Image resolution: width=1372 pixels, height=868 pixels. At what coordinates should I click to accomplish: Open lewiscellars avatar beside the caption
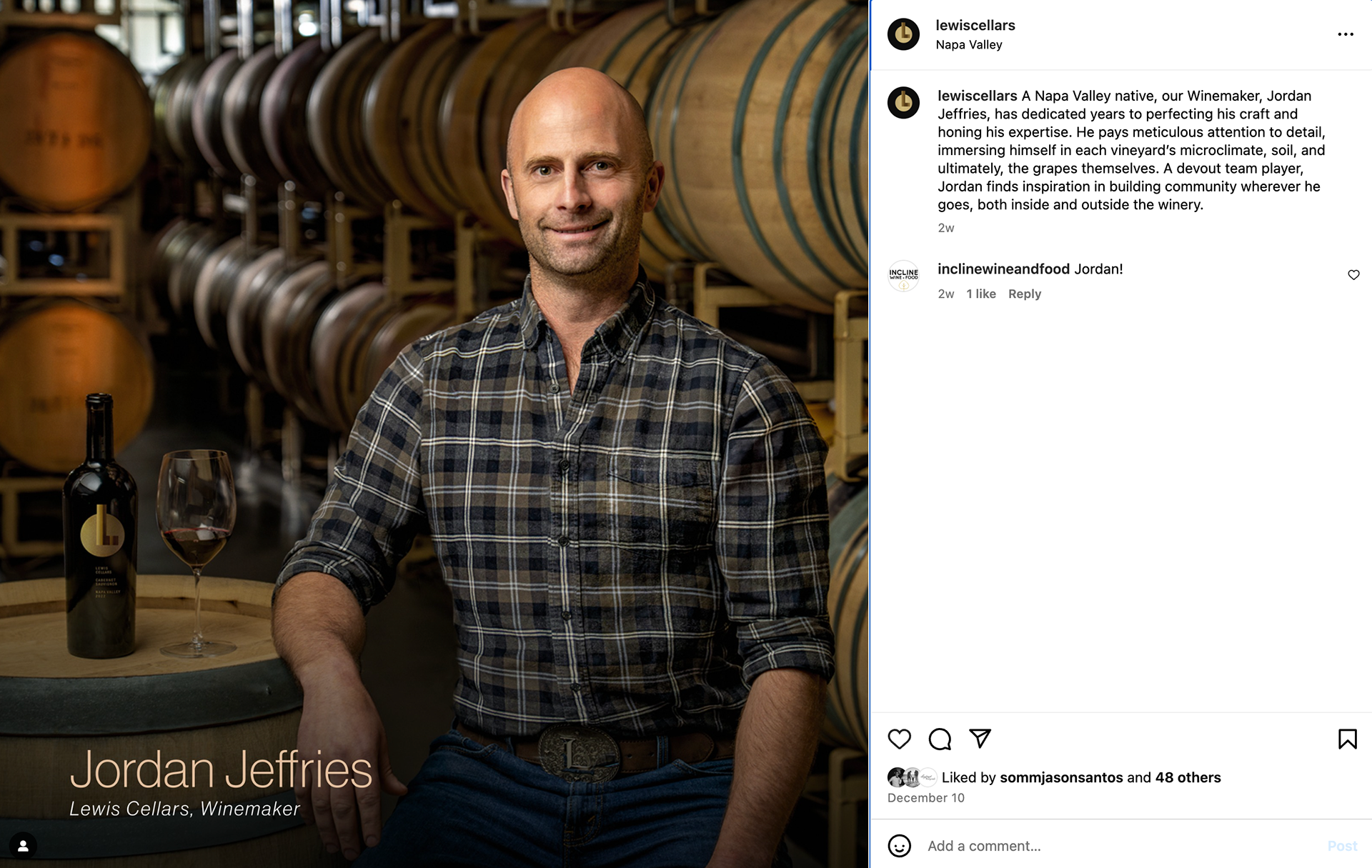tap(903, 103)
